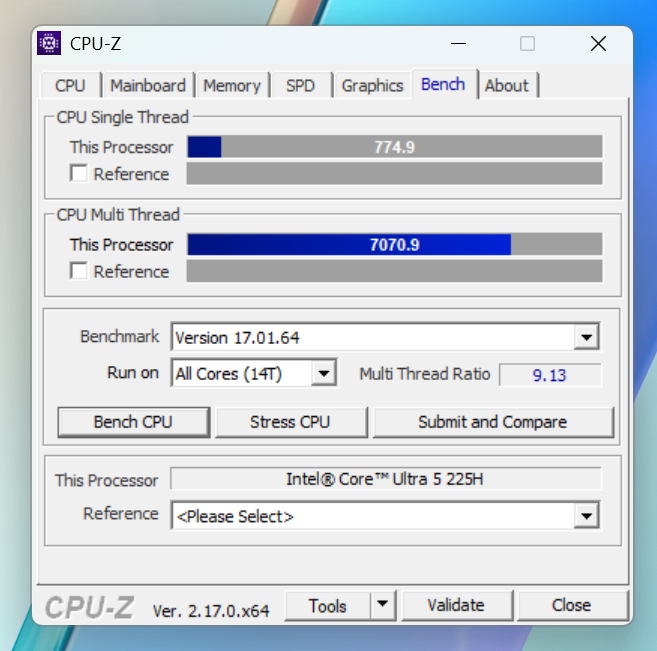The width and height of the screenshot is (657, 651).
Task: Expand the Reference processor Please Select dropdown
Action: (586, 515)
